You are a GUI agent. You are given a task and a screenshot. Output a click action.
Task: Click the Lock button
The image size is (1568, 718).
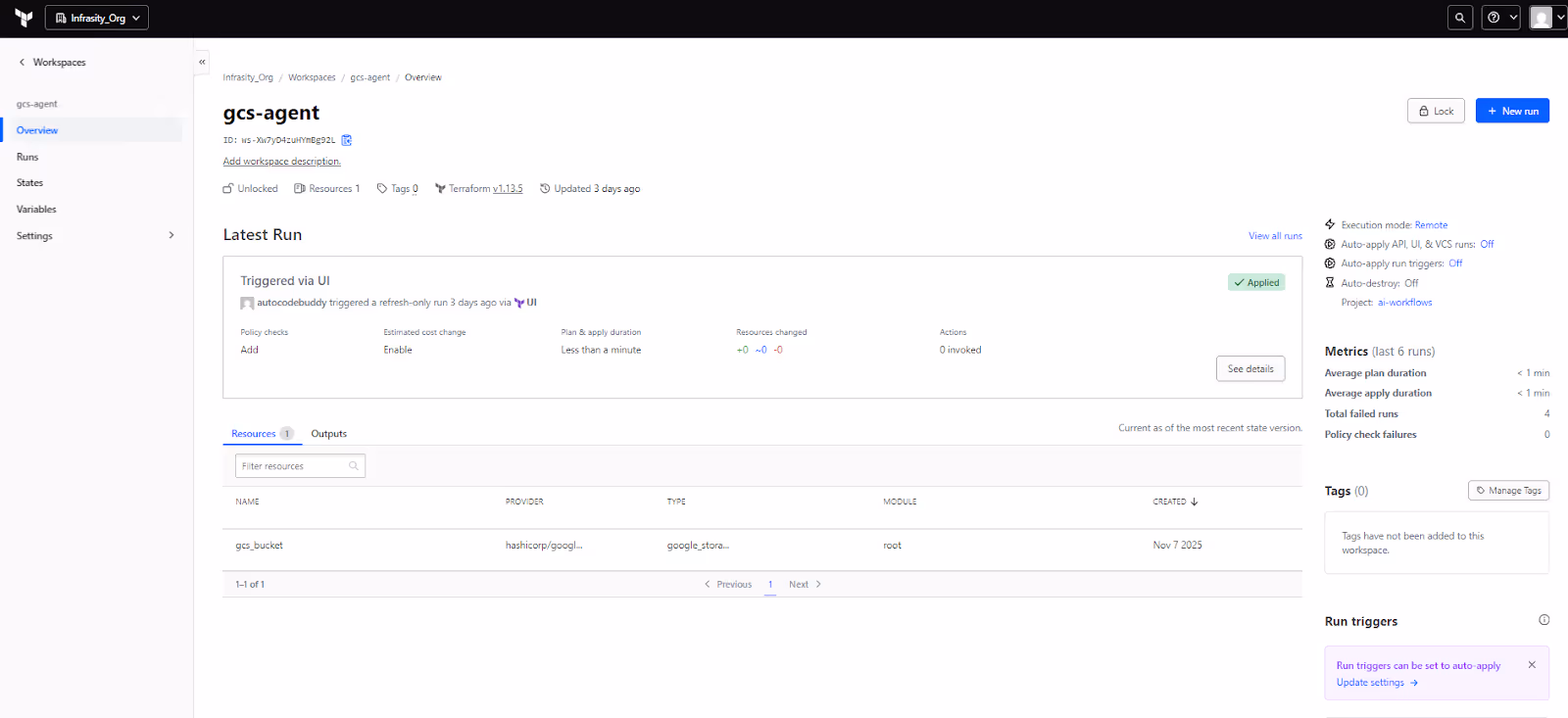(1436, 111)
